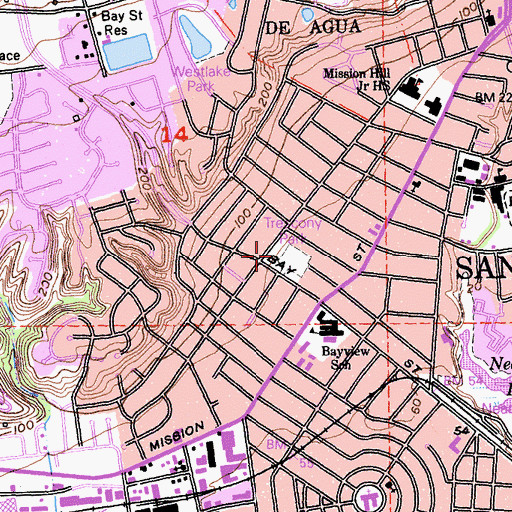Click the Westlake Park pond
This screenshot has height=512, width=512.
(x=195, y=37)
